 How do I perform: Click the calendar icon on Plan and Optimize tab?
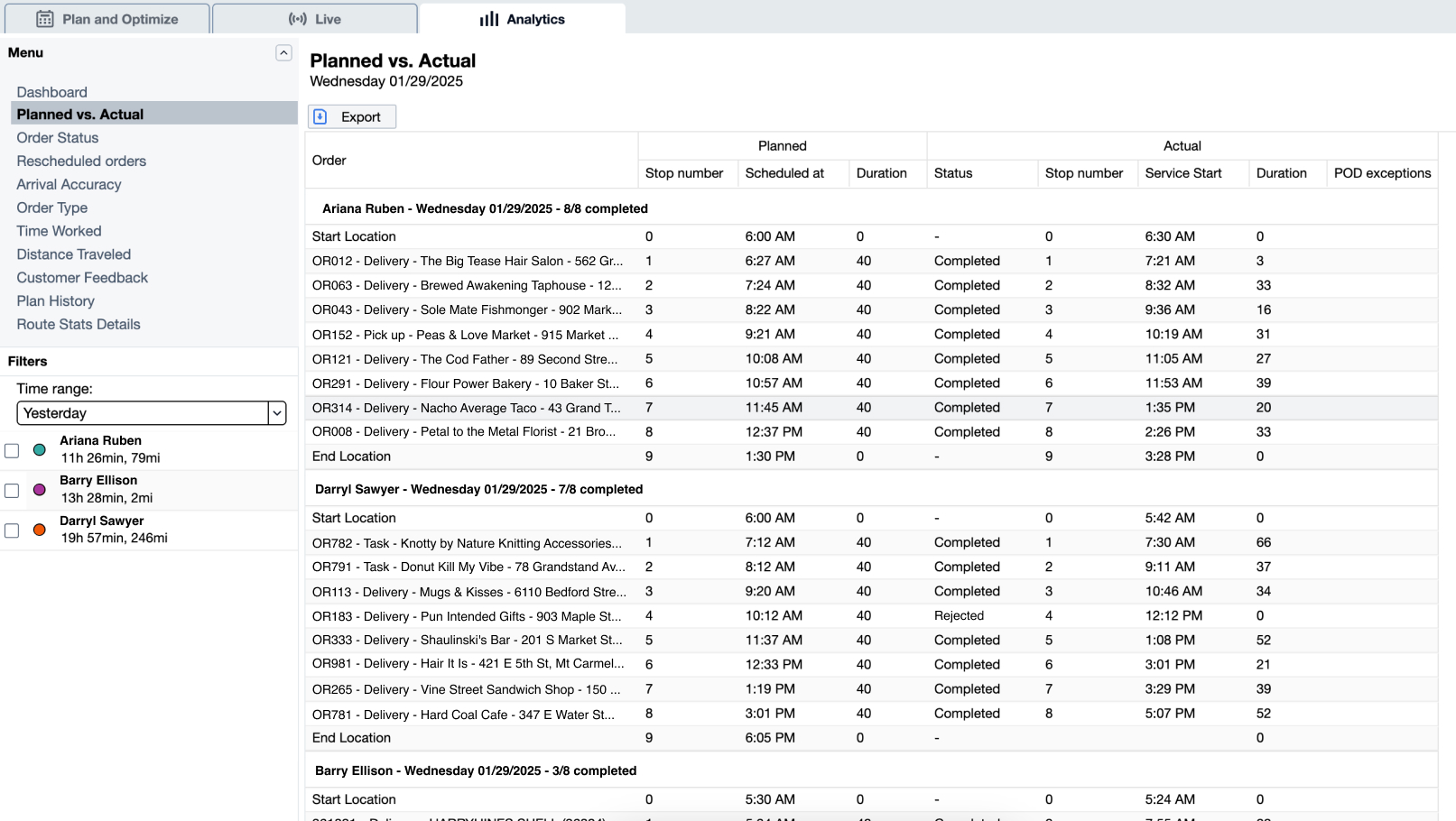coord(44,19)
